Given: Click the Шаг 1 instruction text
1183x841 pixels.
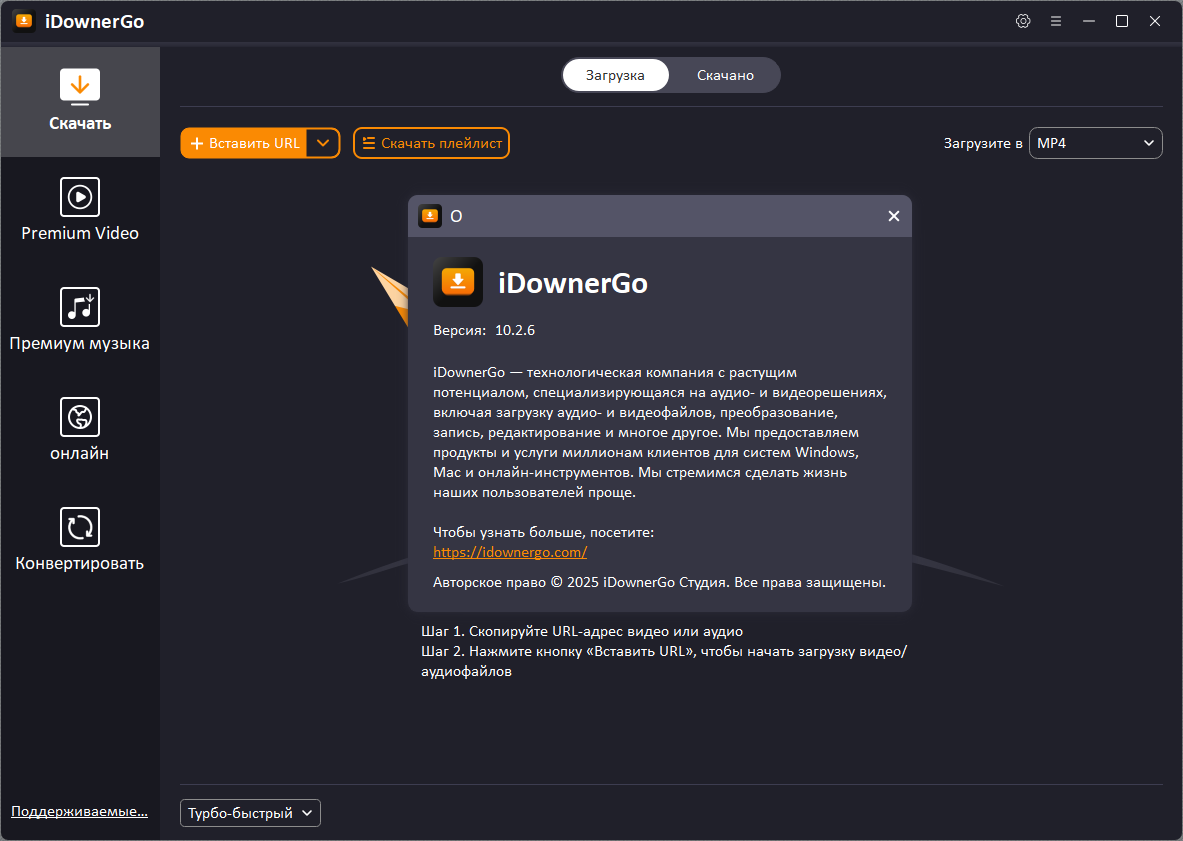Looking at the screenshot, I should [582, 631].
